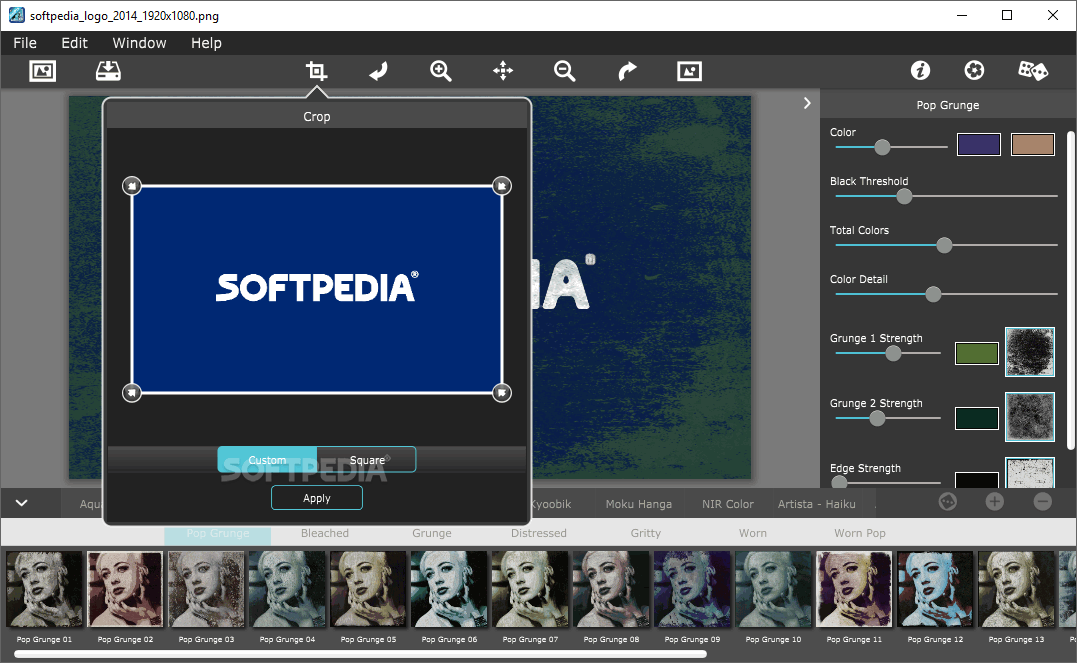The image size is (1077, 663).
Task: Open the green Grunge 1 swatch
Action: coord(977,353)
